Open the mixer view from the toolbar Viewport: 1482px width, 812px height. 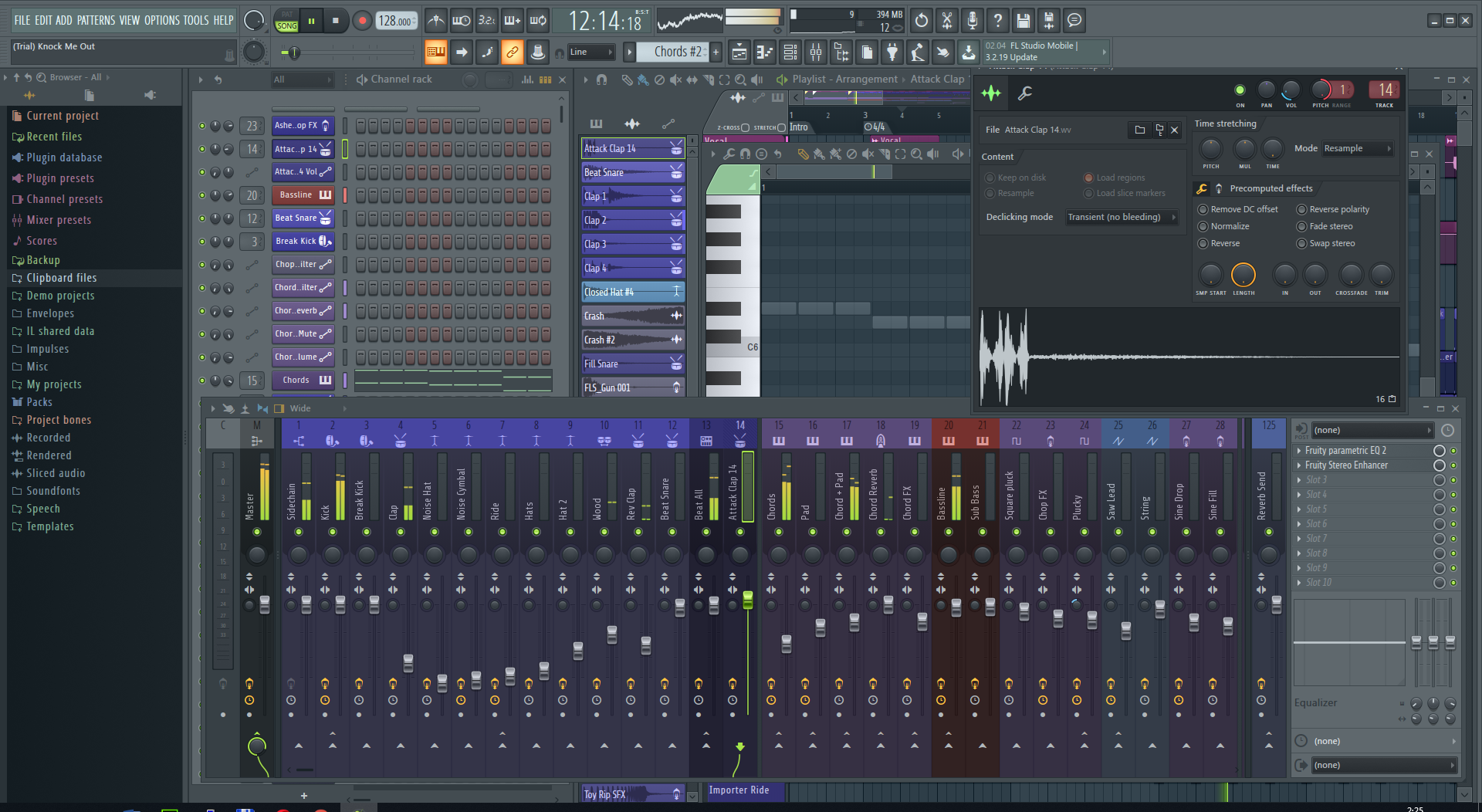(815, 52)
